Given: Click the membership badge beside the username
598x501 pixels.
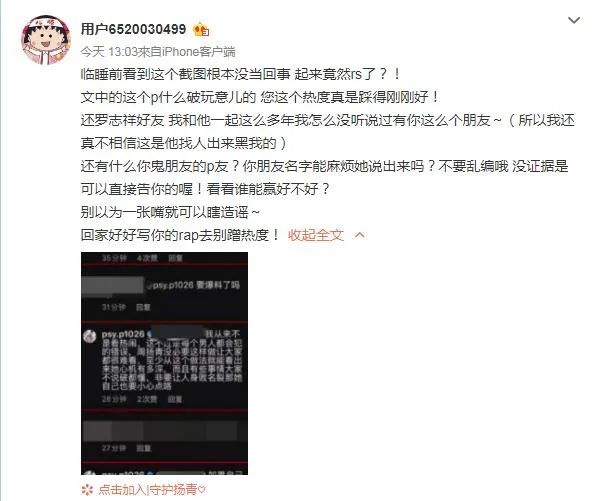Looking at the screenshot, I should [x=201, y=29].
